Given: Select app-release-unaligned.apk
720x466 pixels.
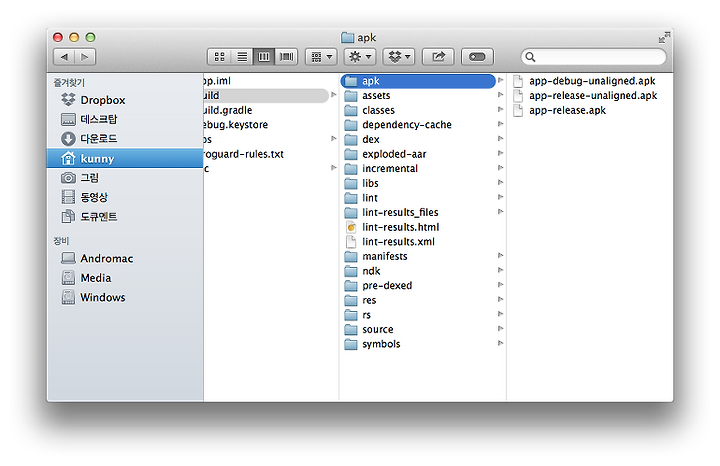Looking at the screenshot, I should [x=590, y=95].
